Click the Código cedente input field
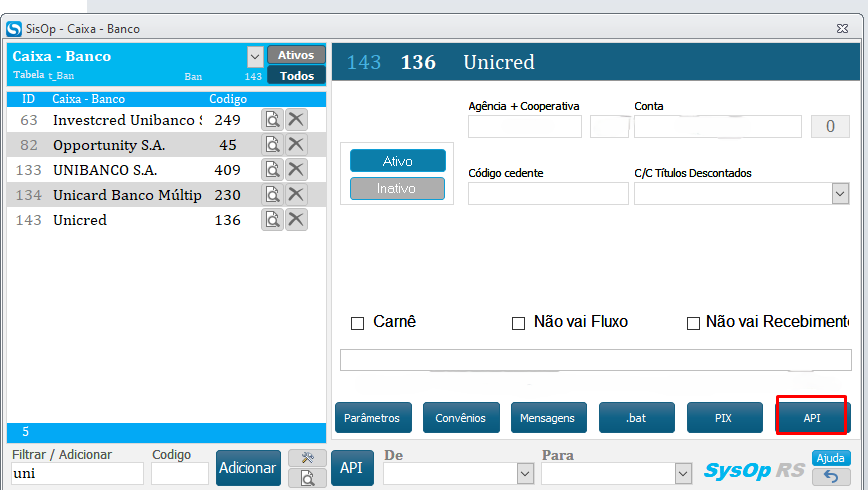The height and width of the screenshot is (490, 868). pos(548,194)
